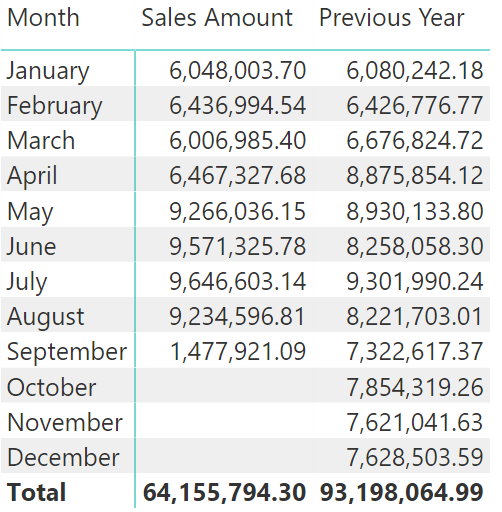502x512 pixels.
Task: Click June's previous year value 8,258,058.30
Action: pos(415,246)
